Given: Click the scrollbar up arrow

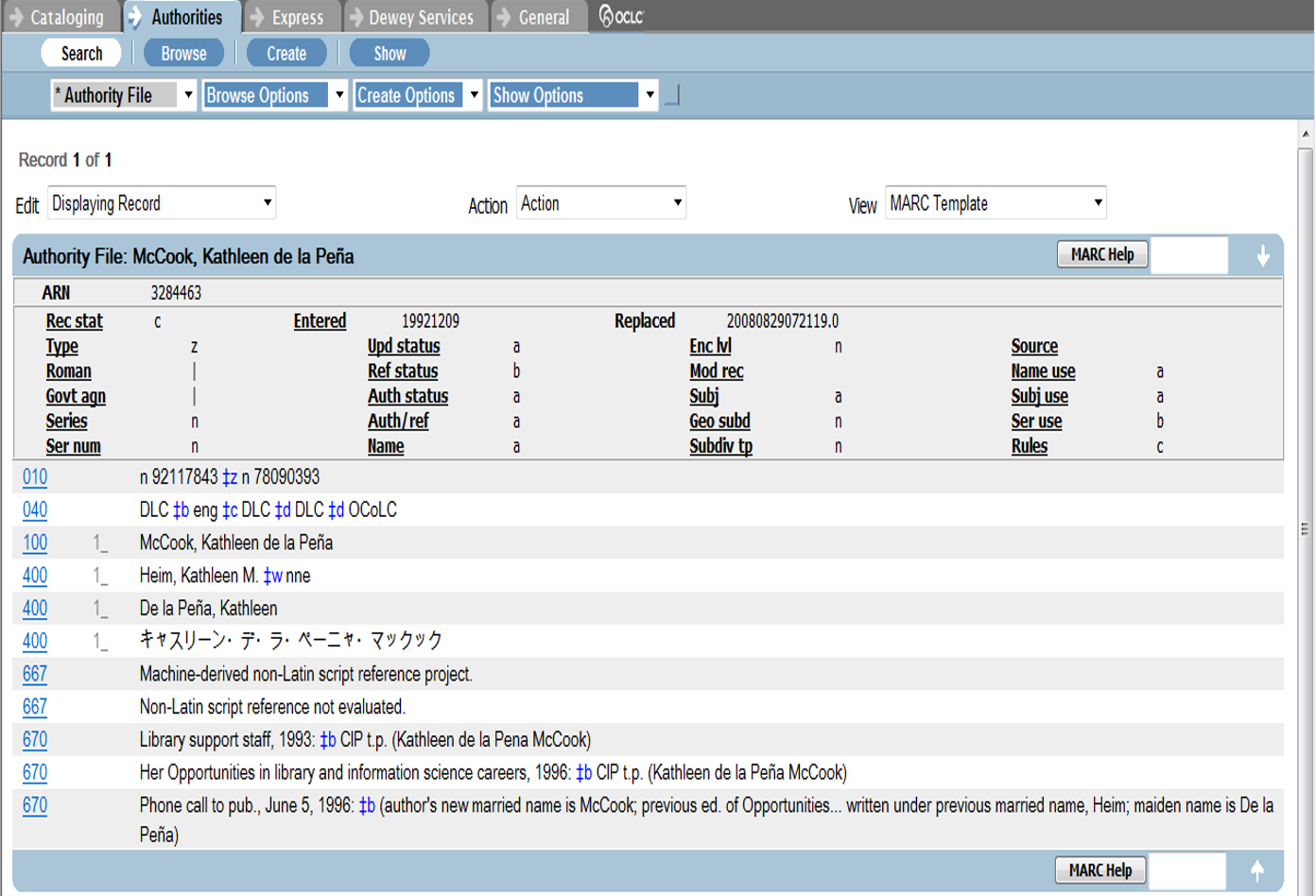Looking at the screenshot, I should coord(1306,133).
